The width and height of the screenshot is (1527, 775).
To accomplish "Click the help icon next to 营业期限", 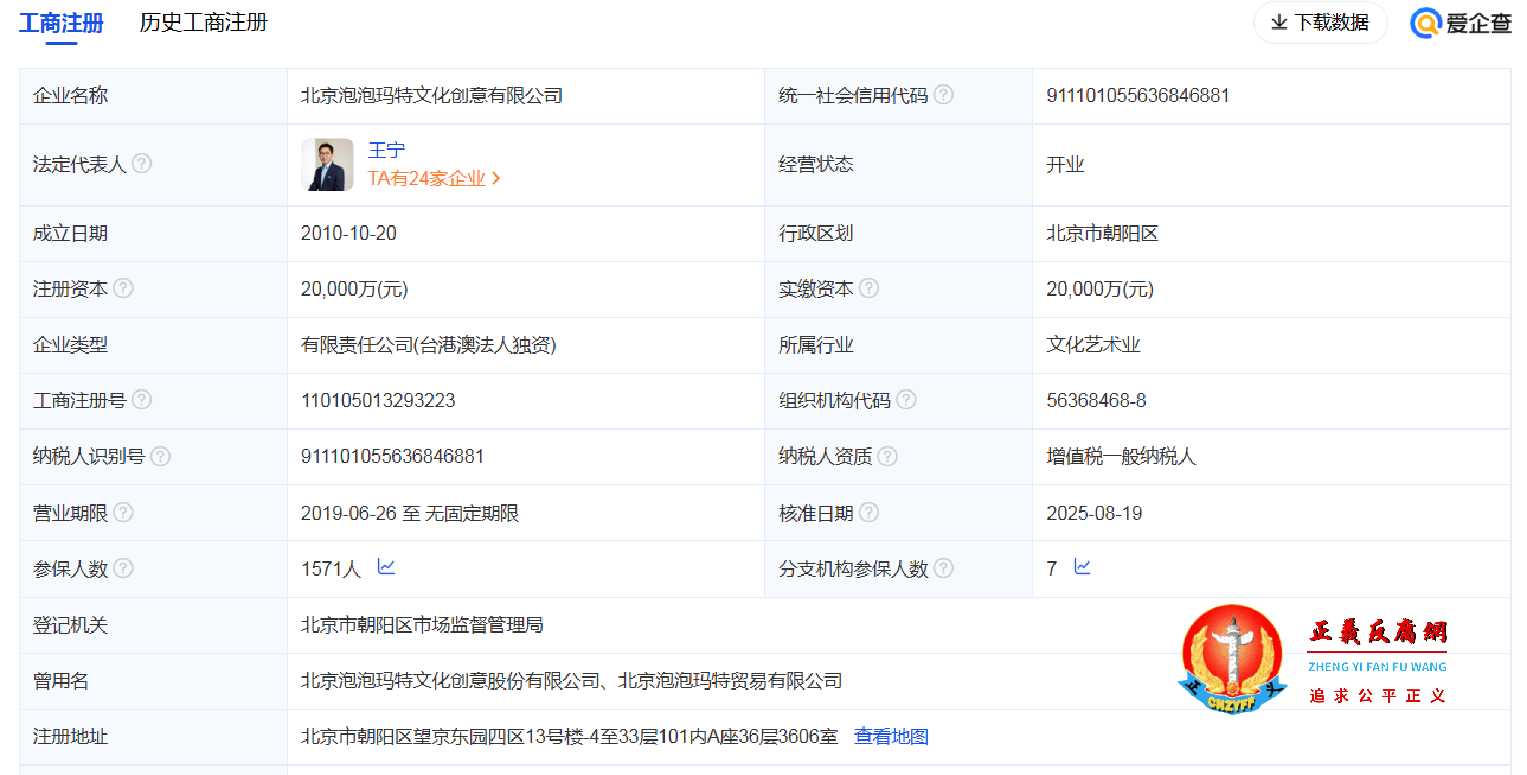I will (123, 512).
